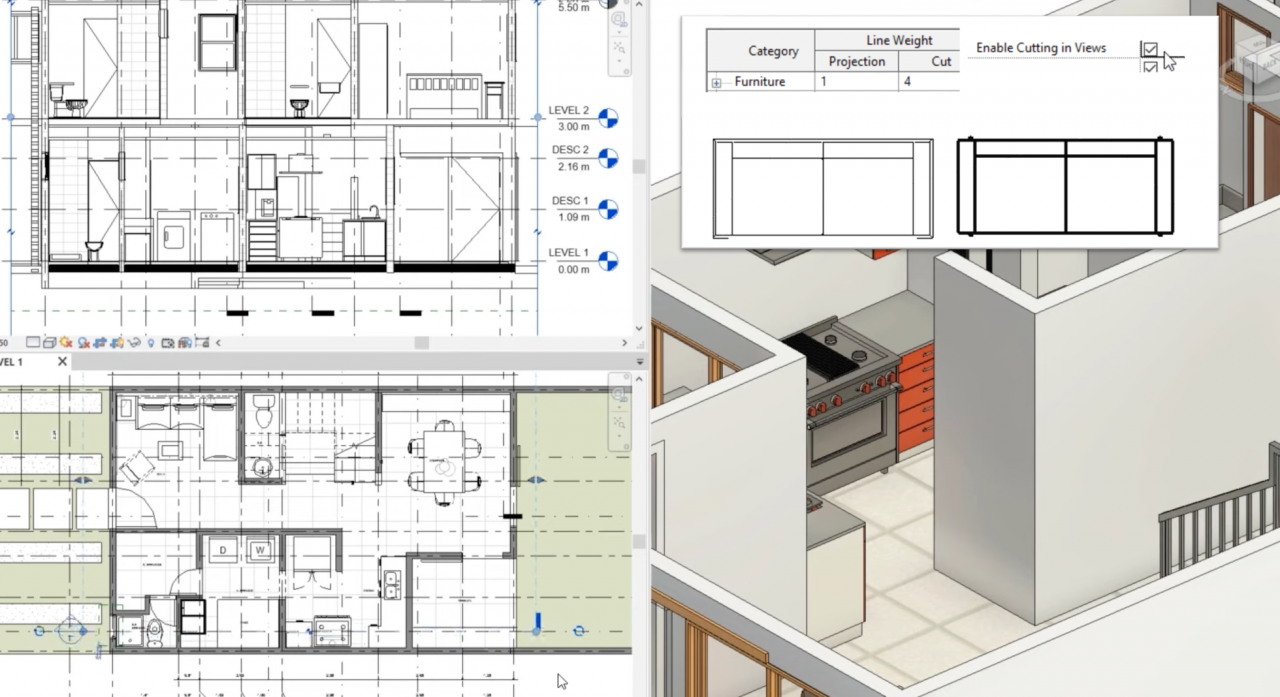1280x697 pixels.
Task: Toggle the Enable Cutting in Views checkbox
Action: tap(1150, 49)
